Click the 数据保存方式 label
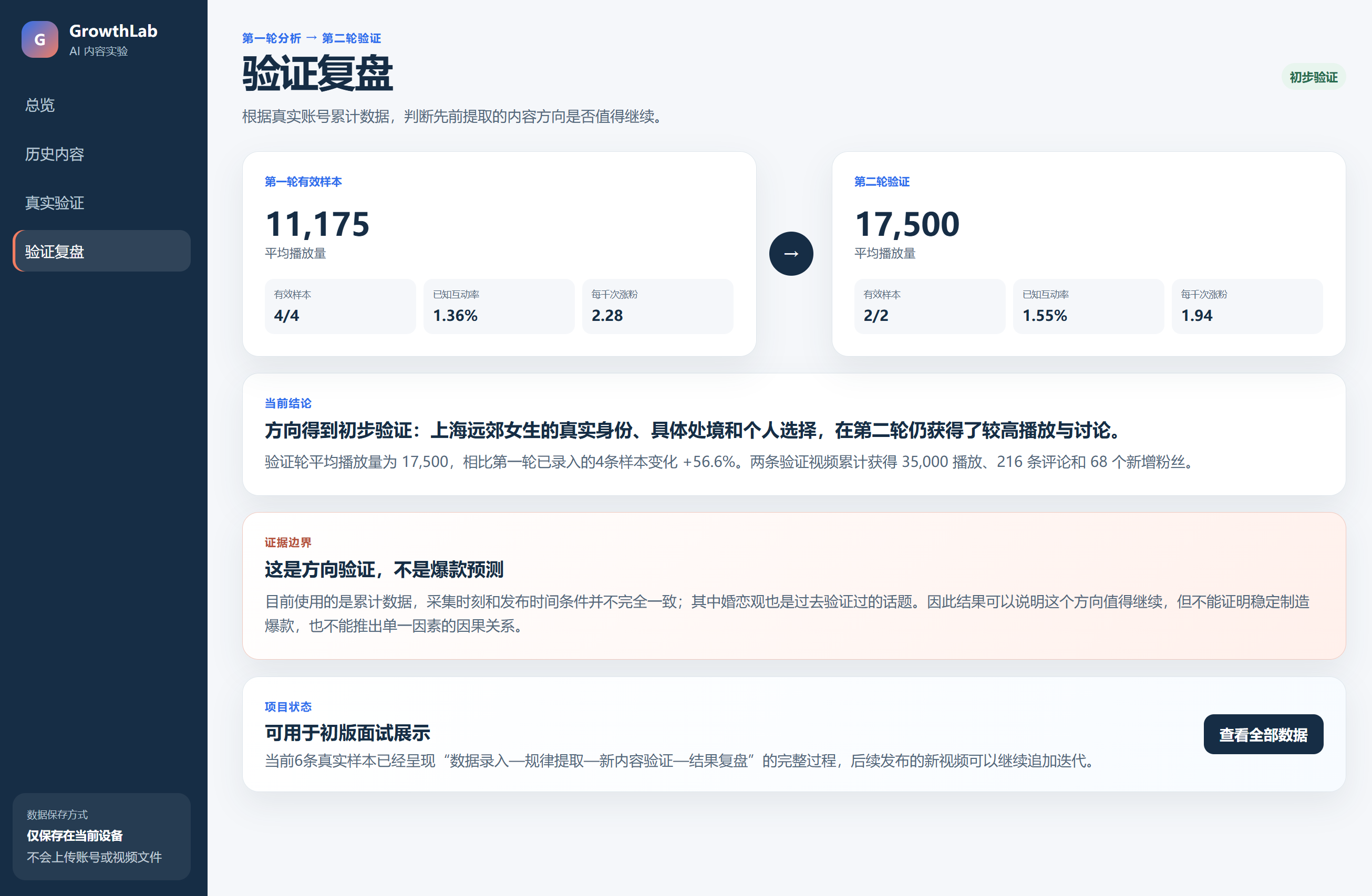1372x896 pixels. tap(57, 815)
